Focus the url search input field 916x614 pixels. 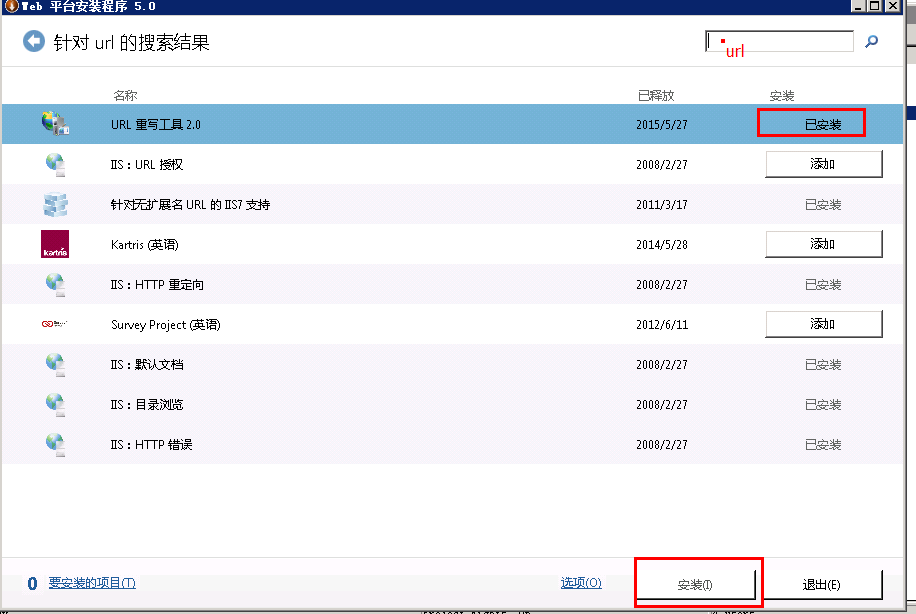779,41
